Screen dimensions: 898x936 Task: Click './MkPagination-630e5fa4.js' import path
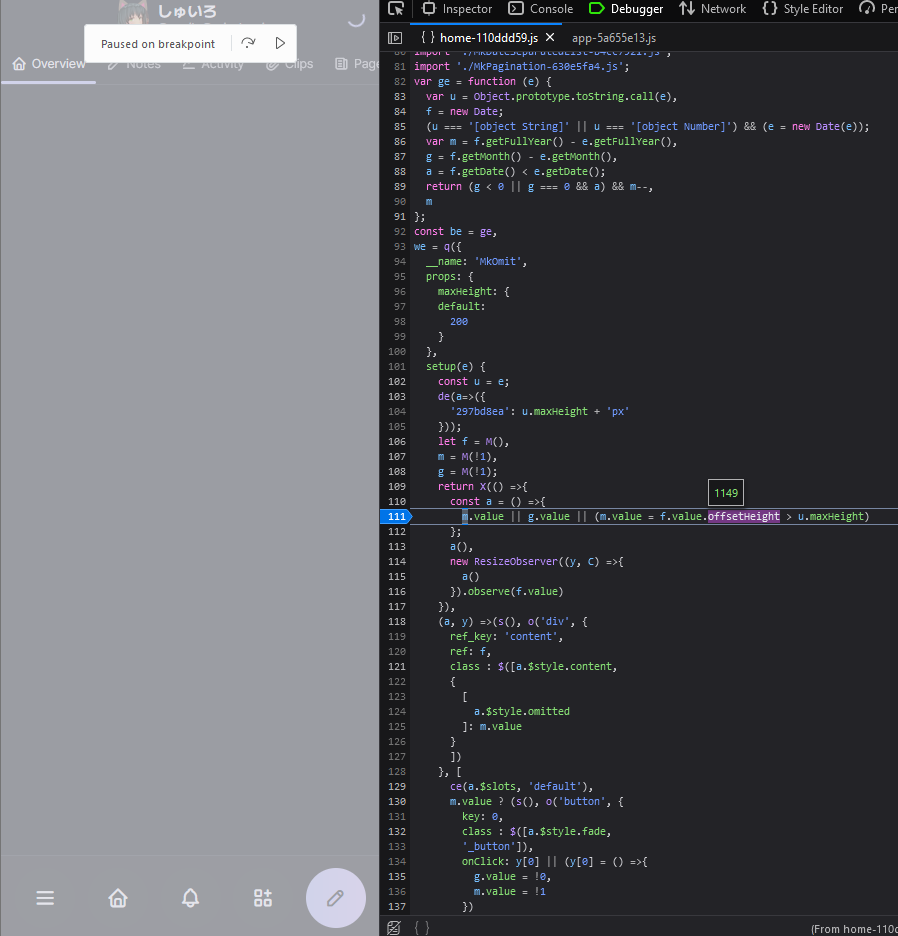click(542, 66)
